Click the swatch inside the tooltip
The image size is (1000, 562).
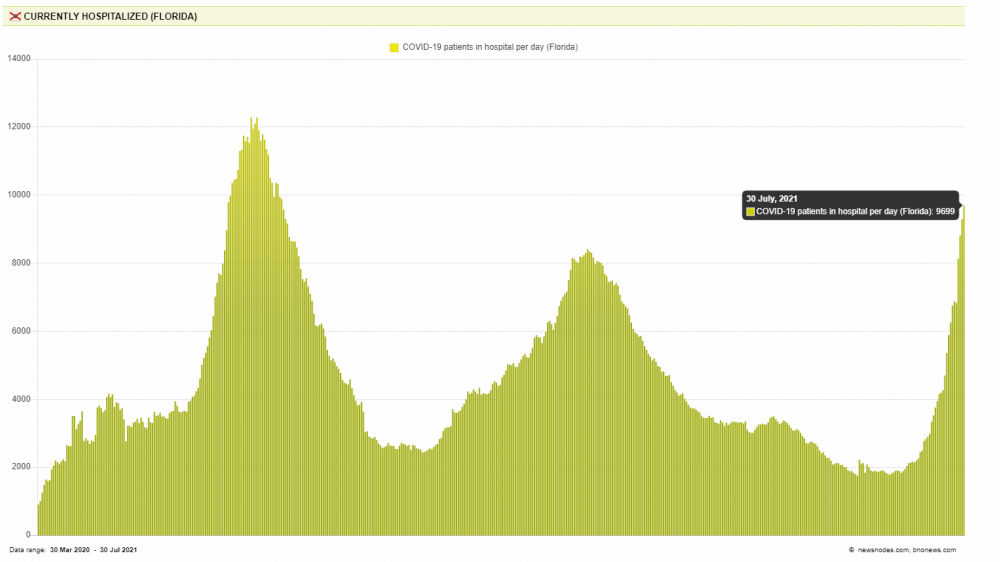click(x=750, y=212)
